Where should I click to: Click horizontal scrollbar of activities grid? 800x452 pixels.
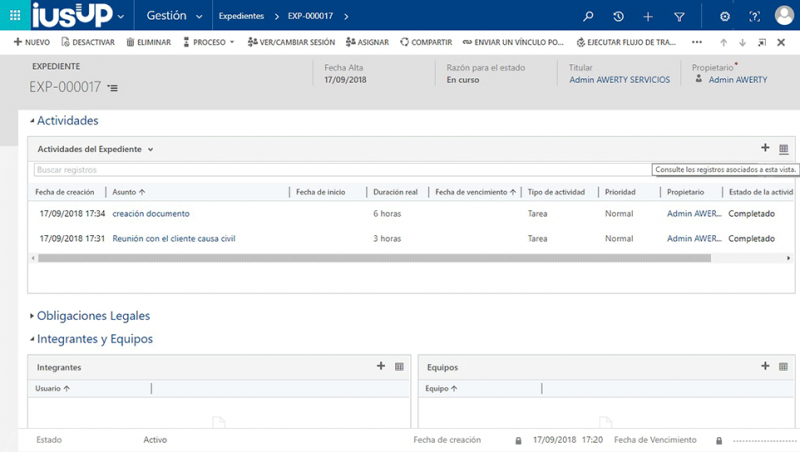click(x=374, y=259)
